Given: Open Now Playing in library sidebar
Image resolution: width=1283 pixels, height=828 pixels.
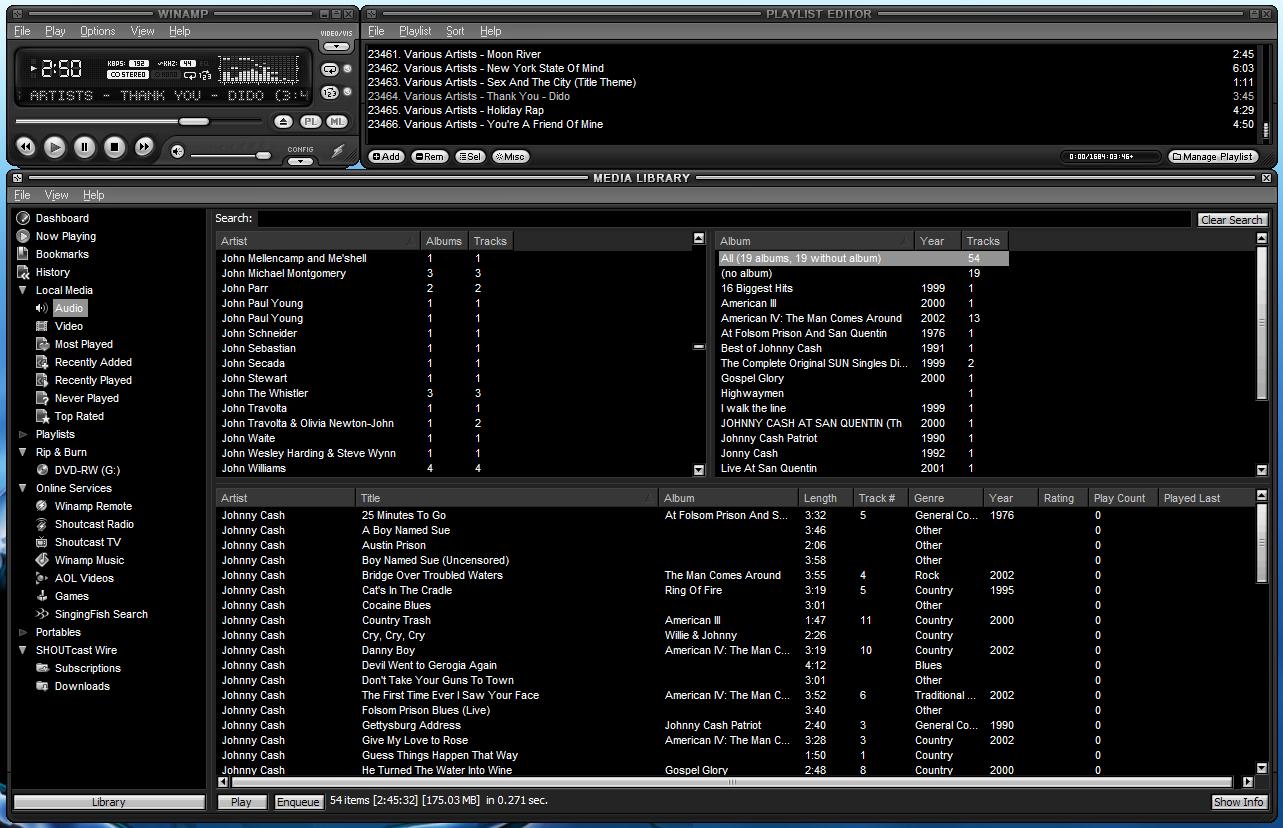Looking at the screenshot, I should point(66,236).
